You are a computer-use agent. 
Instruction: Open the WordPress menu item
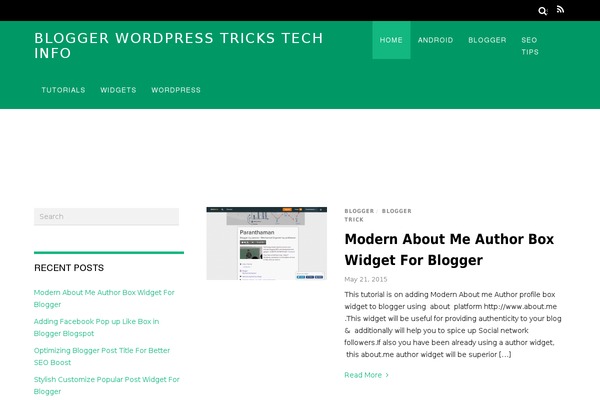tap(176, 90)
